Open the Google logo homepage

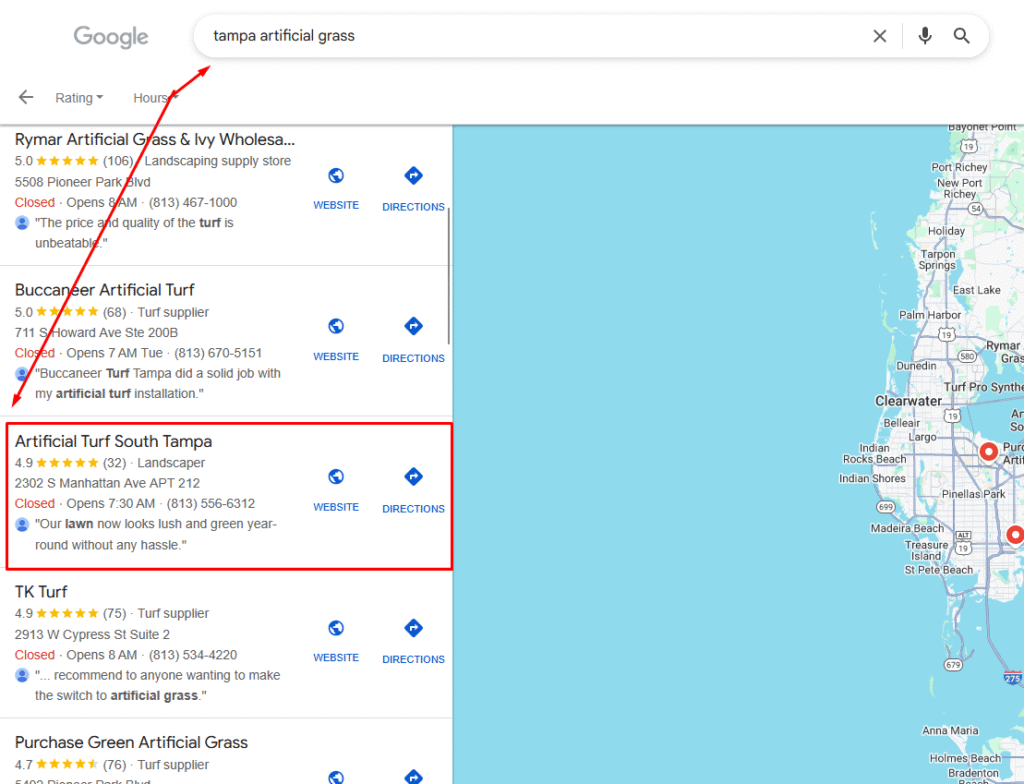pos(111,37)
